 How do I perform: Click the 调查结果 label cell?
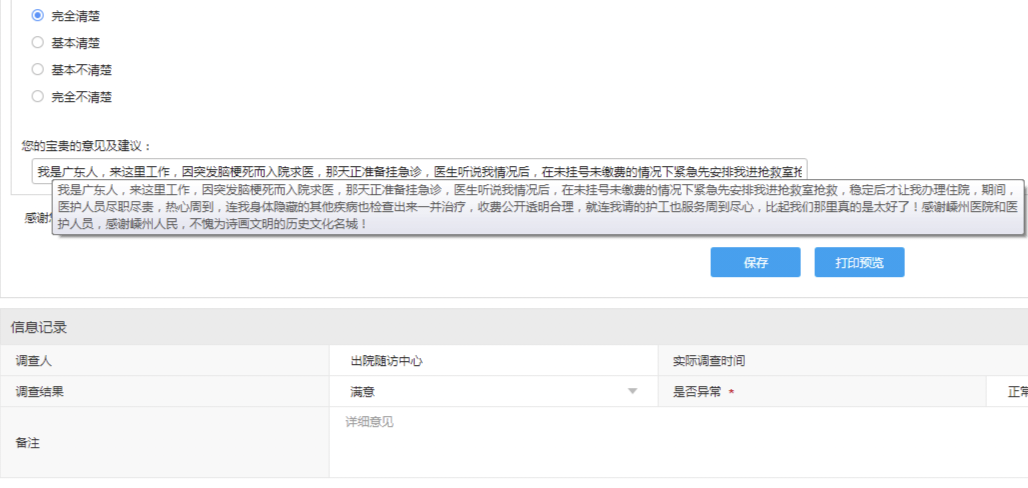(40, 391)
